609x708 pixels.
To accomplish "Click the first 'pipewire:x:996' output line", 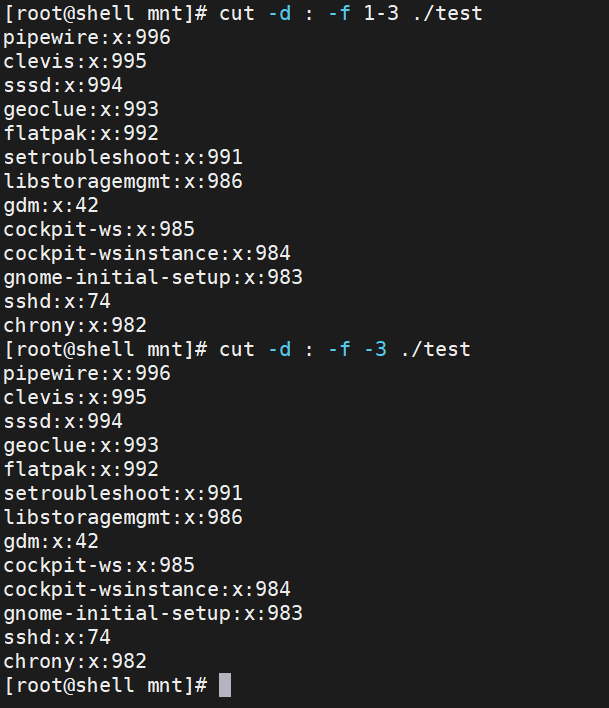I will click(87, 37).
